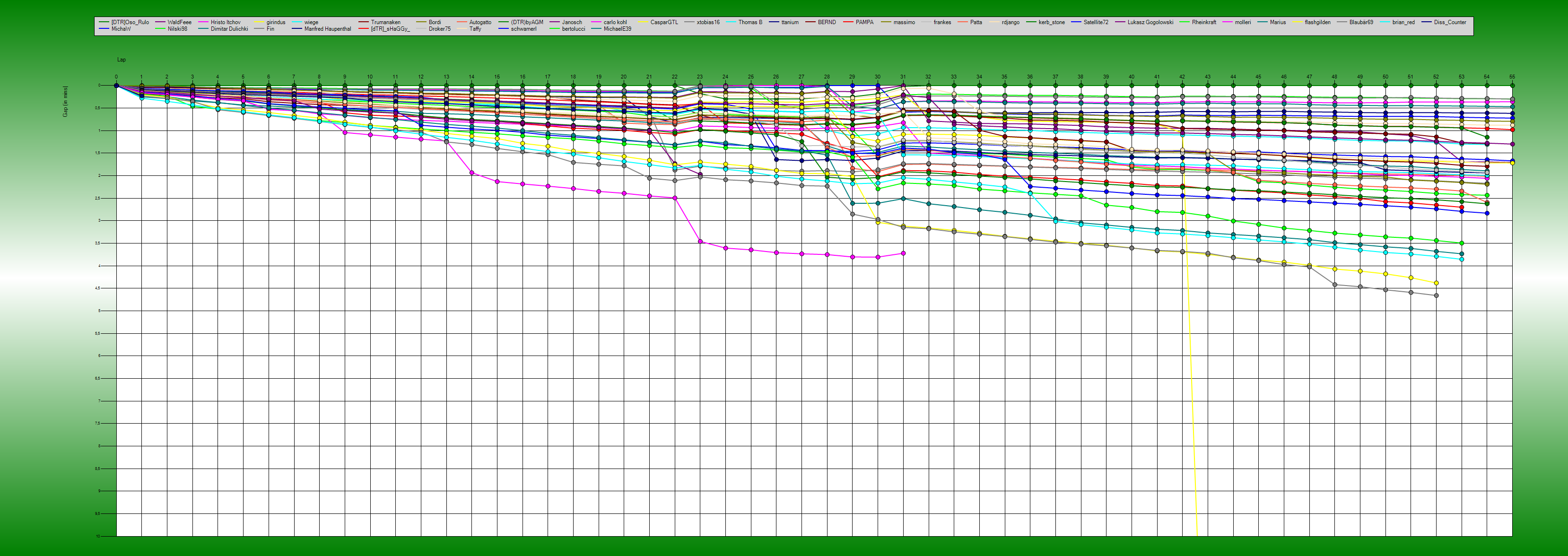Click the last cyan data point at lap 53

click(1462, 259)
